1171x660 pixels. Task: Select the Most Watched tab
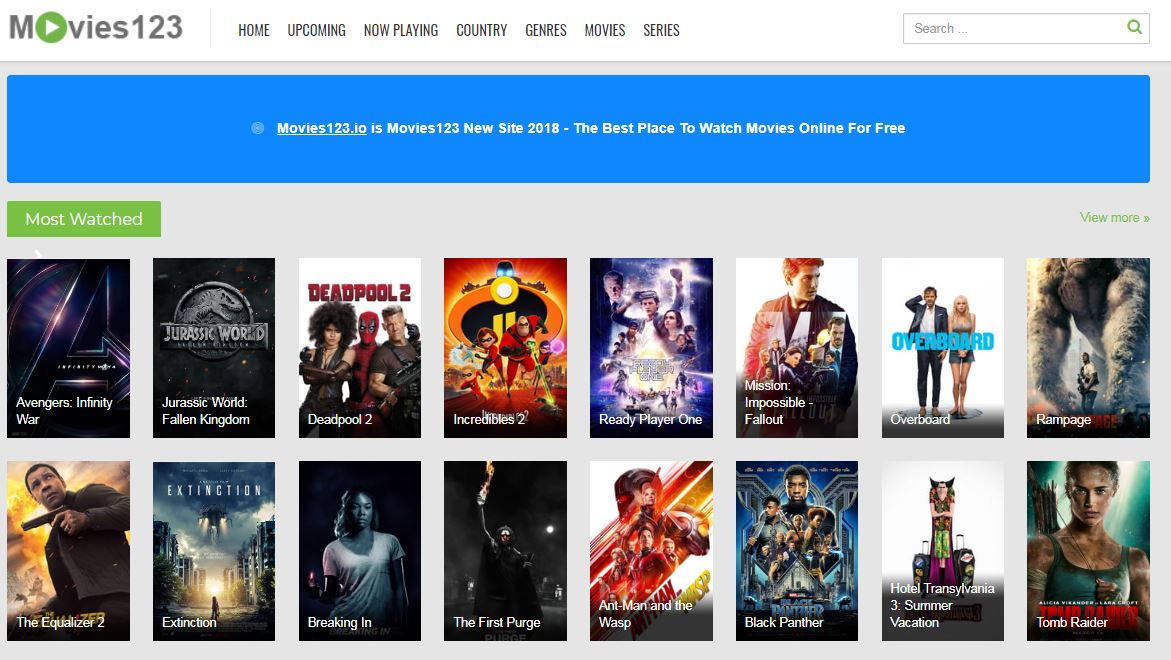point(84,219)
